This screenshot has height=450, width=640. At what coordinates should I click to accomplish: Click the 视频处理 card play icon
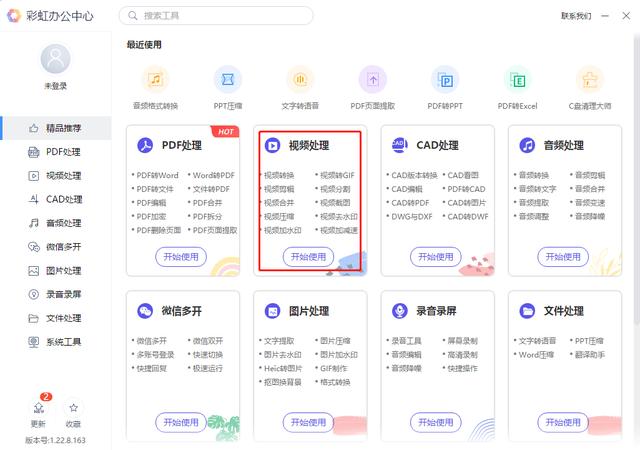272,145
